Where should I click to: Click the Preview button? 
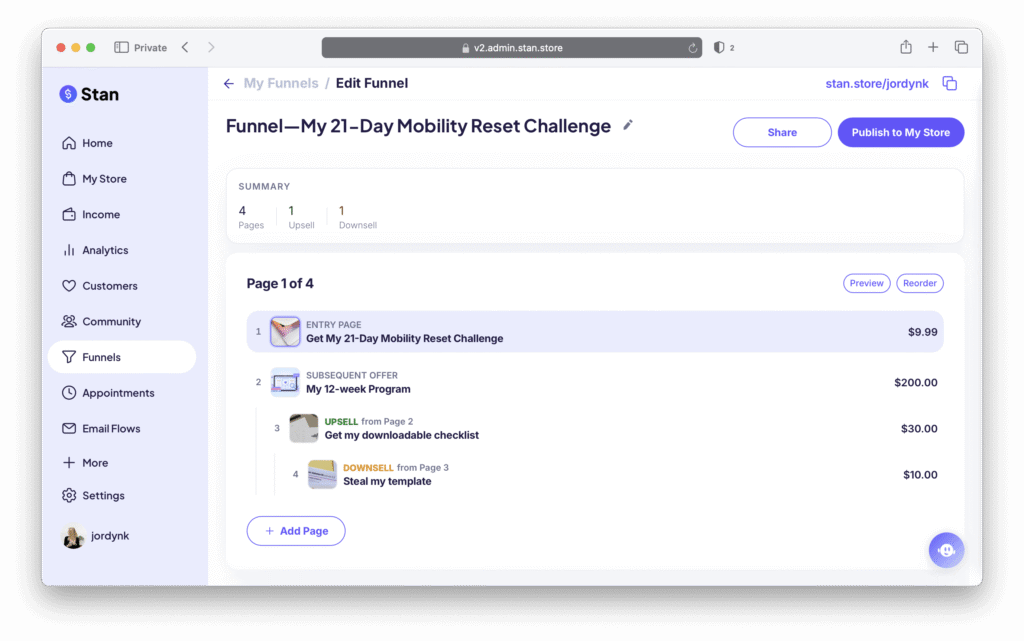point(866,283)
